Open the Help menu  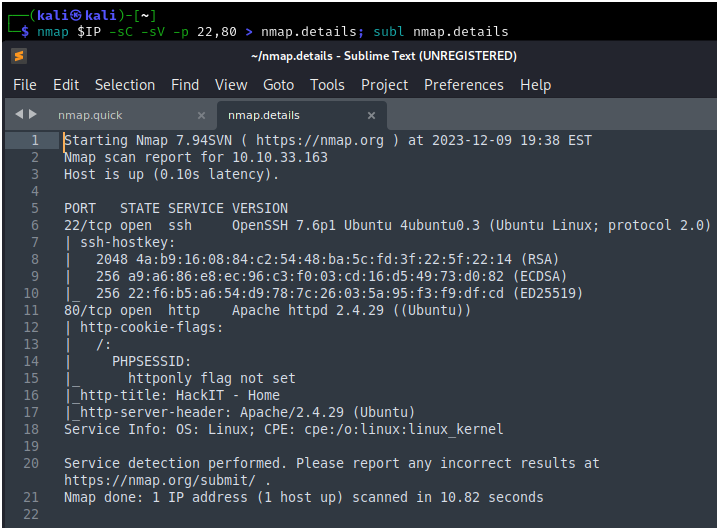(x=536, y=85)
